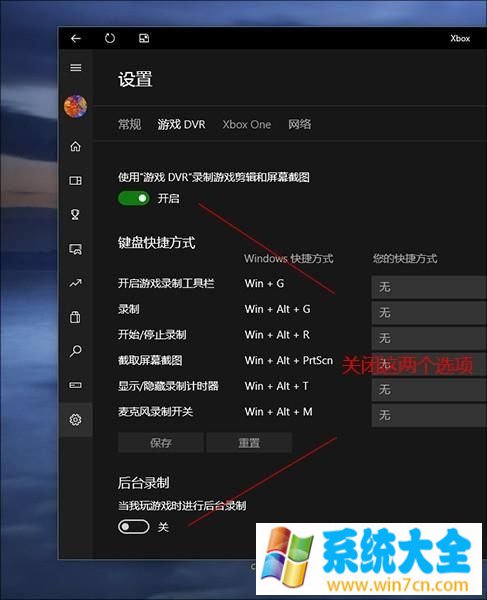Click the compact window view icon
Viewport: 487px width, 600px height.
tap(144, 38)
